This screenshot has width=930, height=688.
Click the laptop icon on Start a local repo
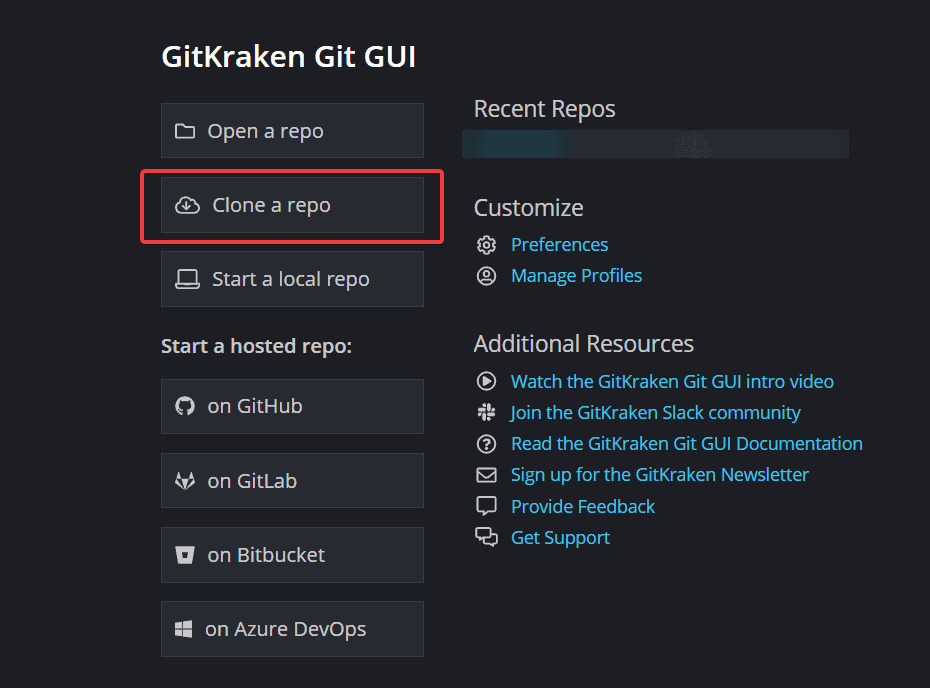pos(187,279)
